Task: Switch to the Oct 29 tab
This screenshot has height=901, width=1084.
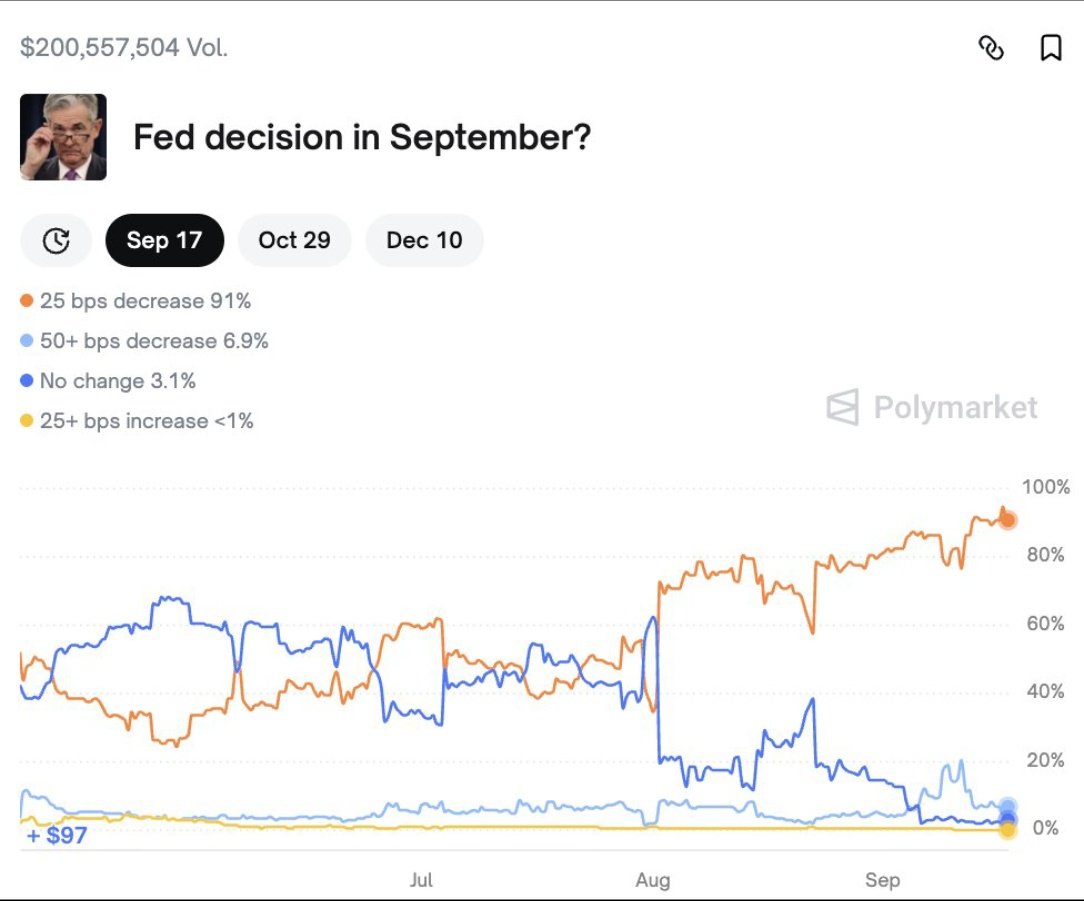Action: click(295, 241)
